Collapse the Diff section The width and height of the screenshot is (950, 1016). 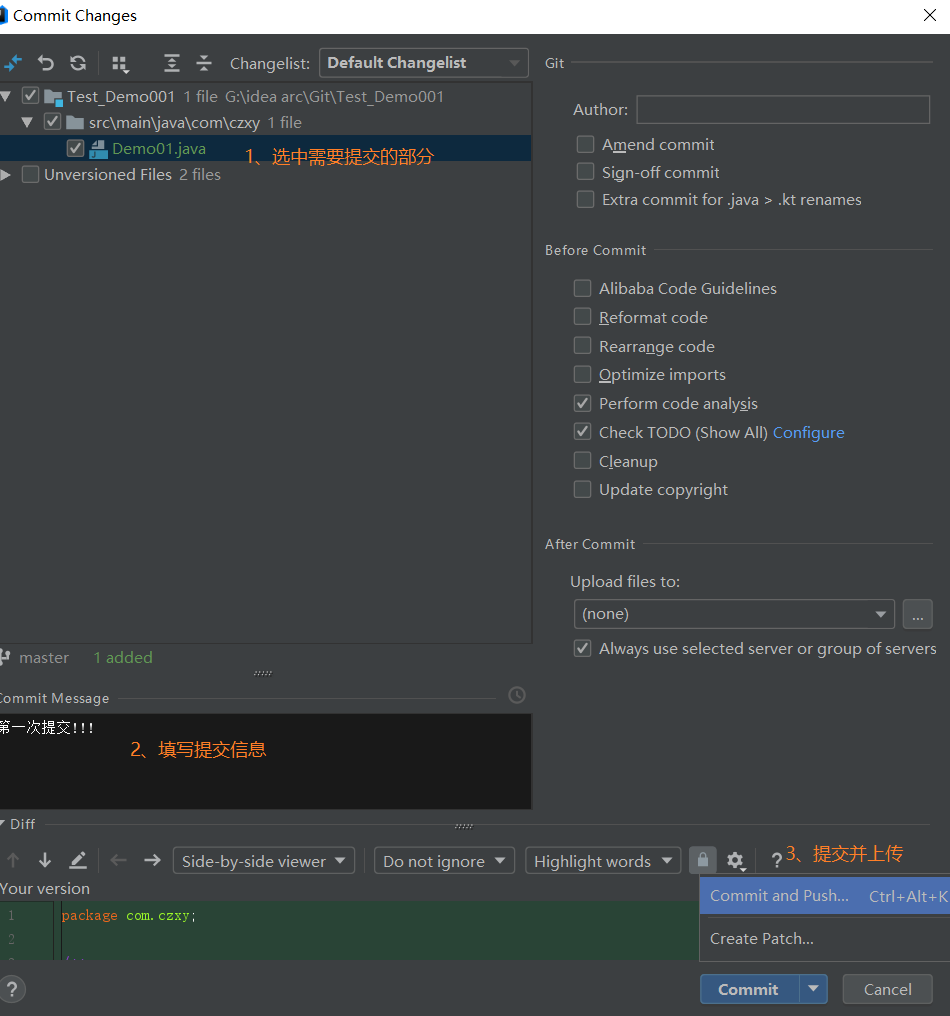pyautogui.click(x=3, y=824)
